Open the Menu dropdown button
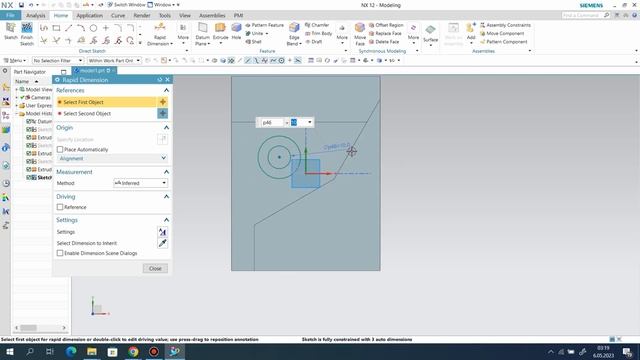Viewport: 640px width, 360px height. point(15,60)
